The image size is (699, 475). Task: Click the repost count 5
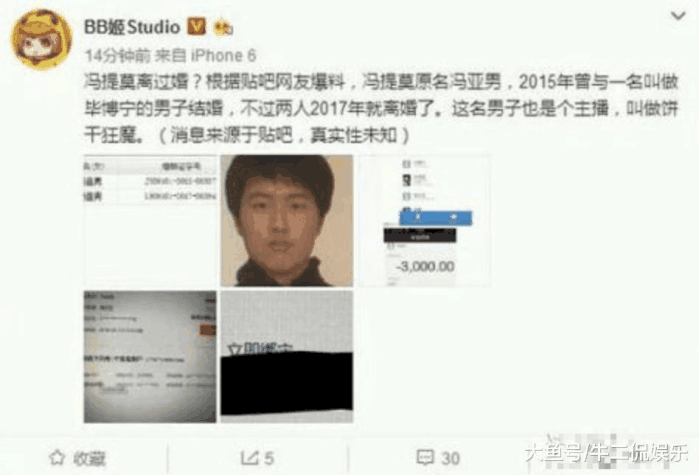(x=269, y=458)
